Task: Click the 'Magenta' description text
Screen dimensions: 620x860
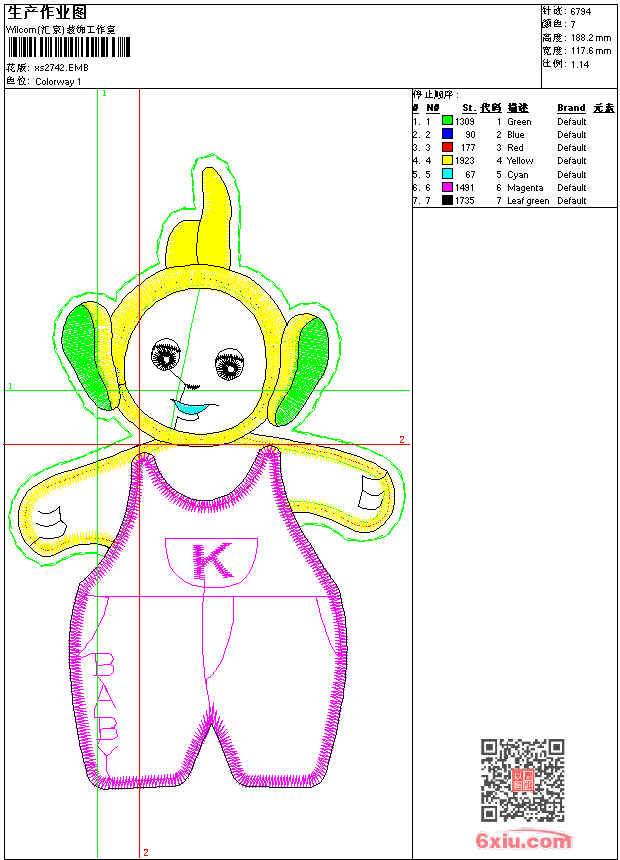Action: tap(525, 188)
